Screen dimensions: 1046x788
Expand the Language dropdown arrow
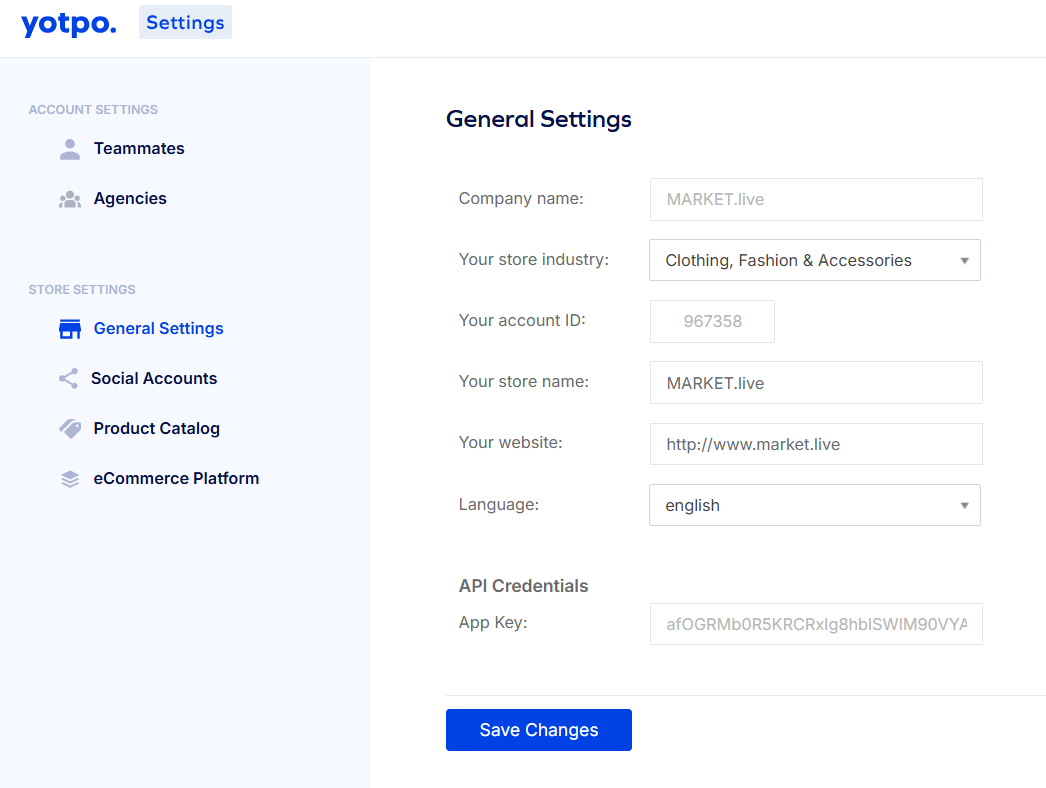[964, 506]
